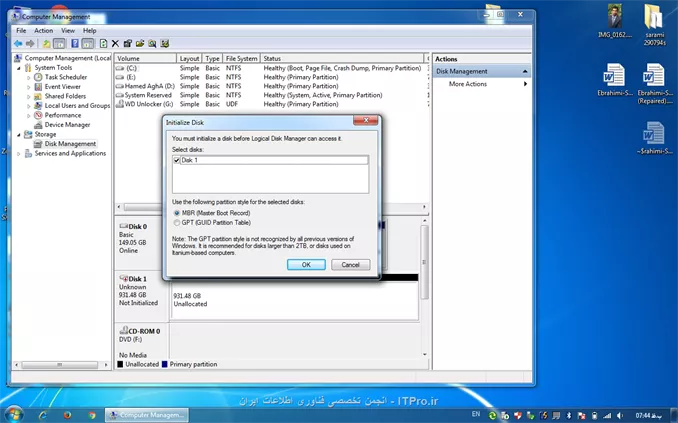Open the sarami 290794s desktop folder

pos(654,25)
